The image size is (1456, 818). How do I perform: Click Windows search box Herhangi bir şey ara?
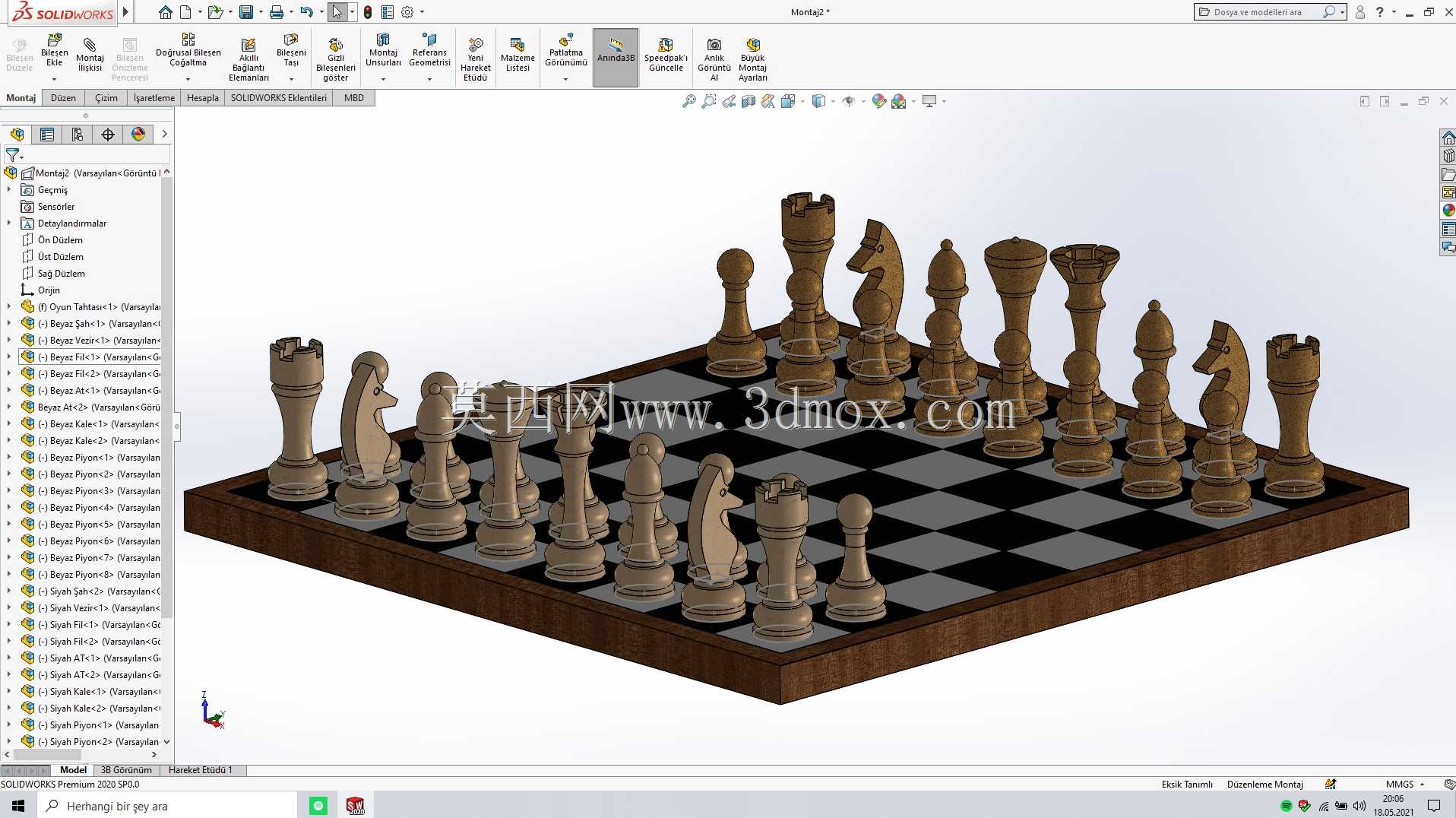pos(167,806)
